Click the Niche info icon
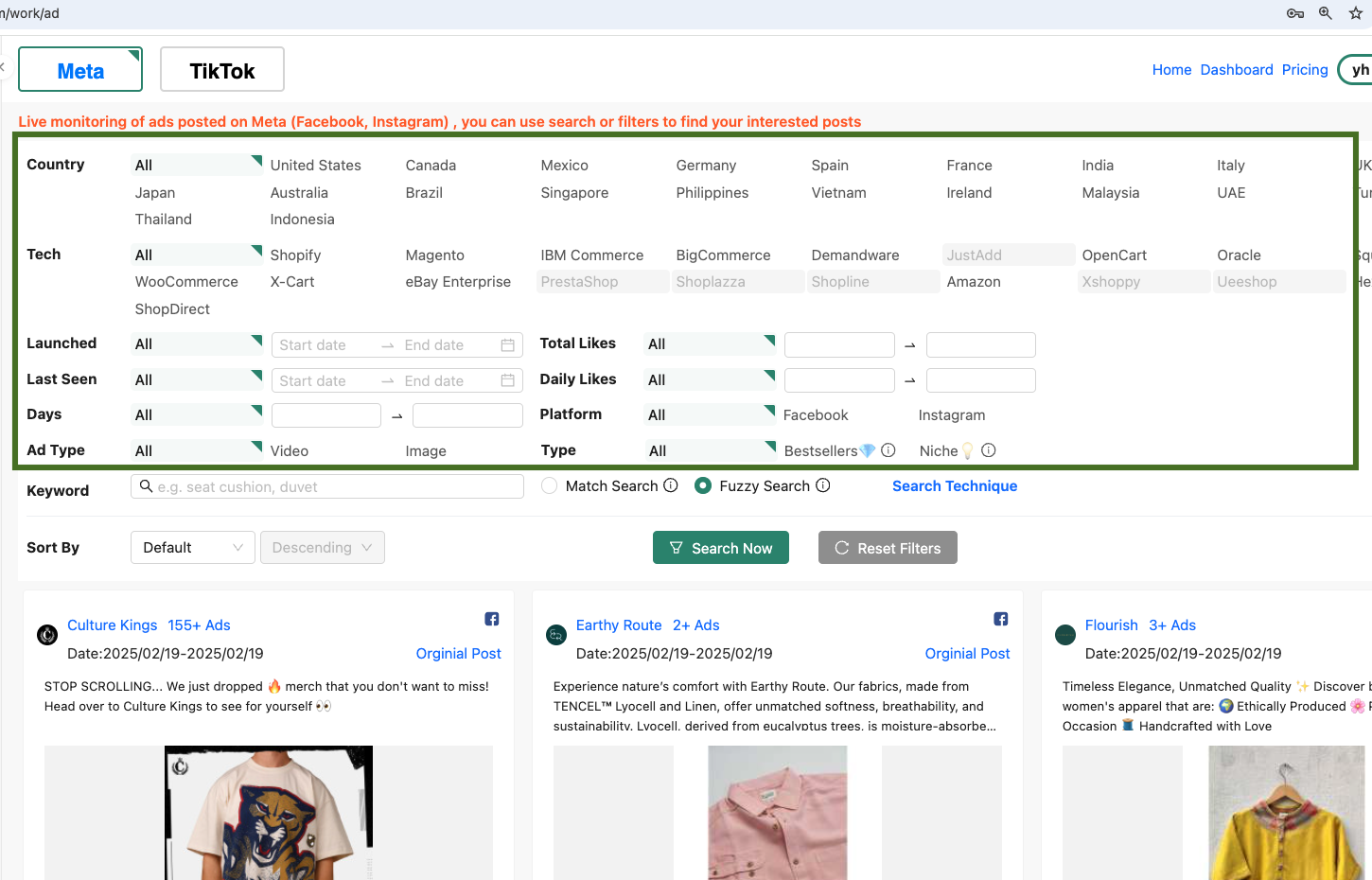Screen dimensions: 1372x880 pyautogui.click(x=988, y=450)
